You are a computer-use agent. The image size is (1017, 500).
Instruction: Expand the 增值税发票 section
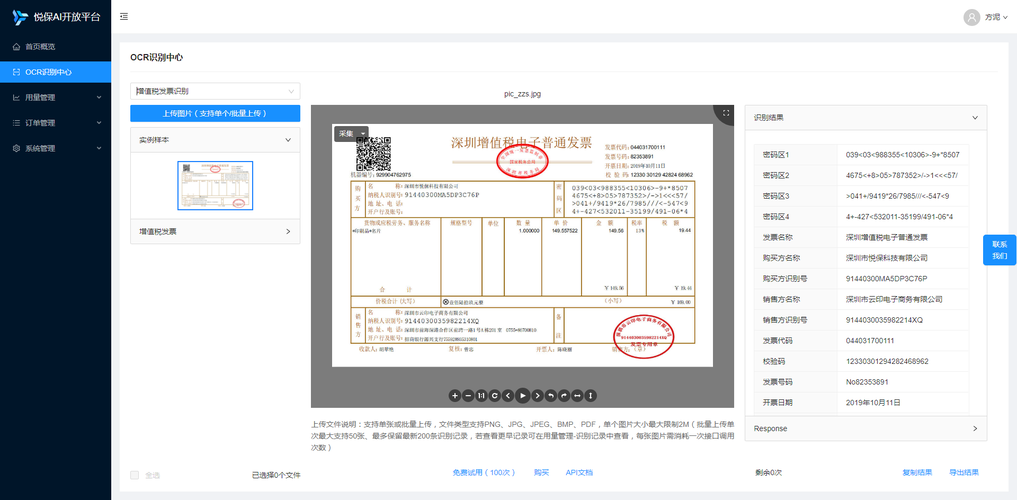(215, 231)
